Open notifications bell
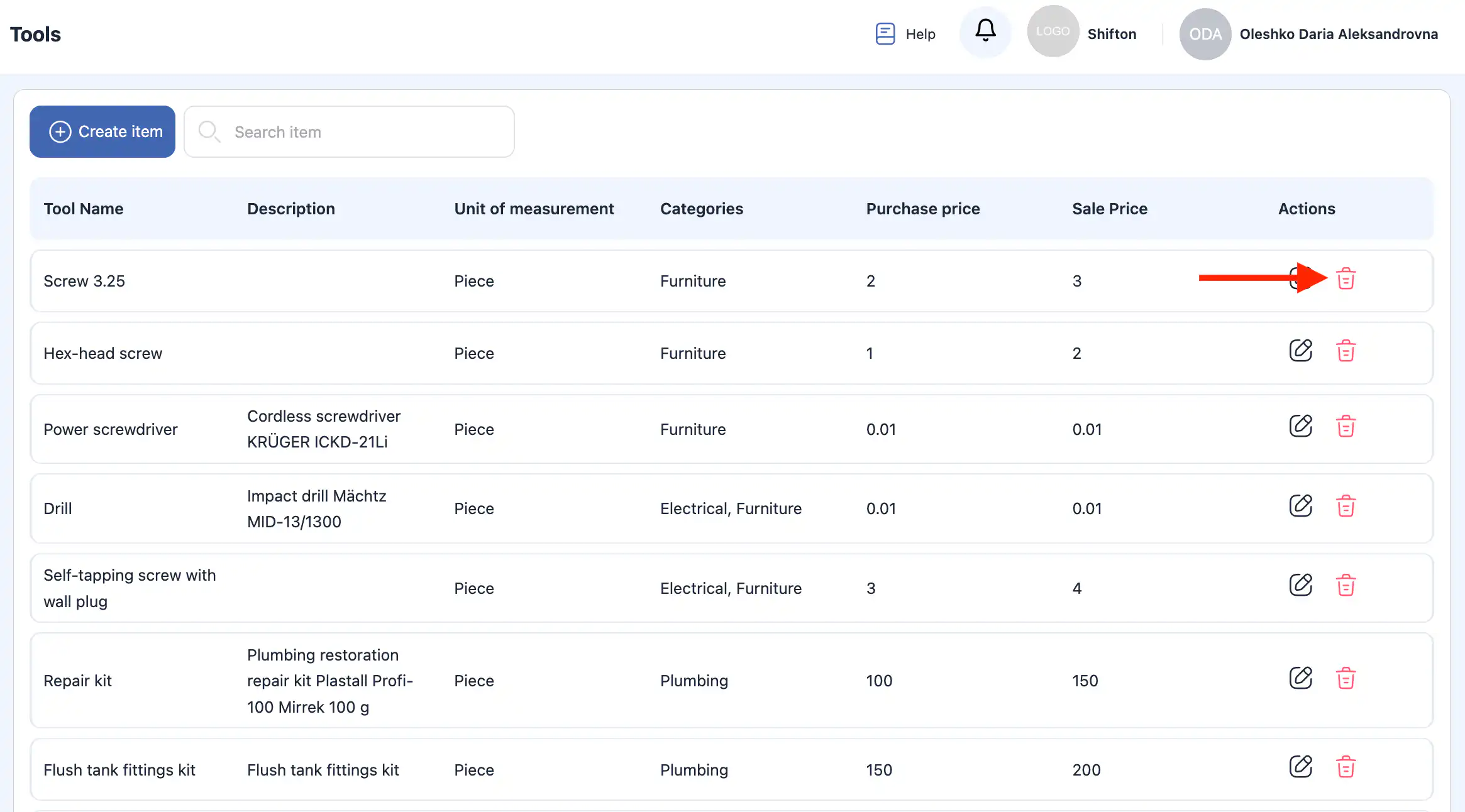 (985, 31)
